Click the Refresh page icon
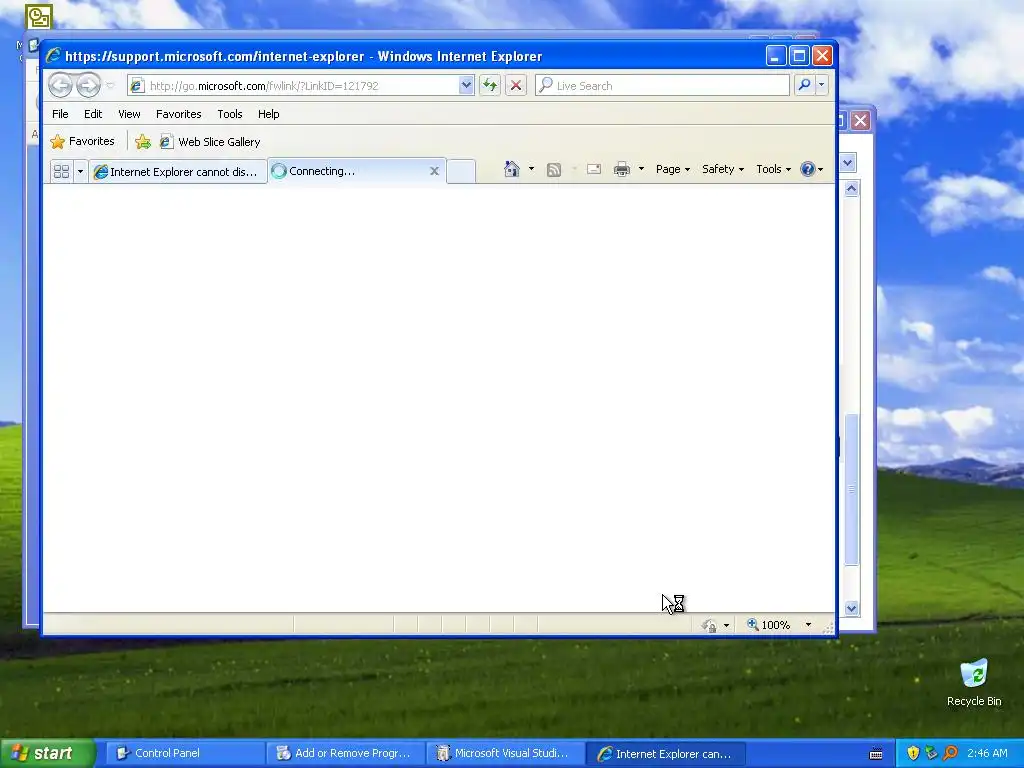Viewport: 1024px width, 768px height. [490, 85]
